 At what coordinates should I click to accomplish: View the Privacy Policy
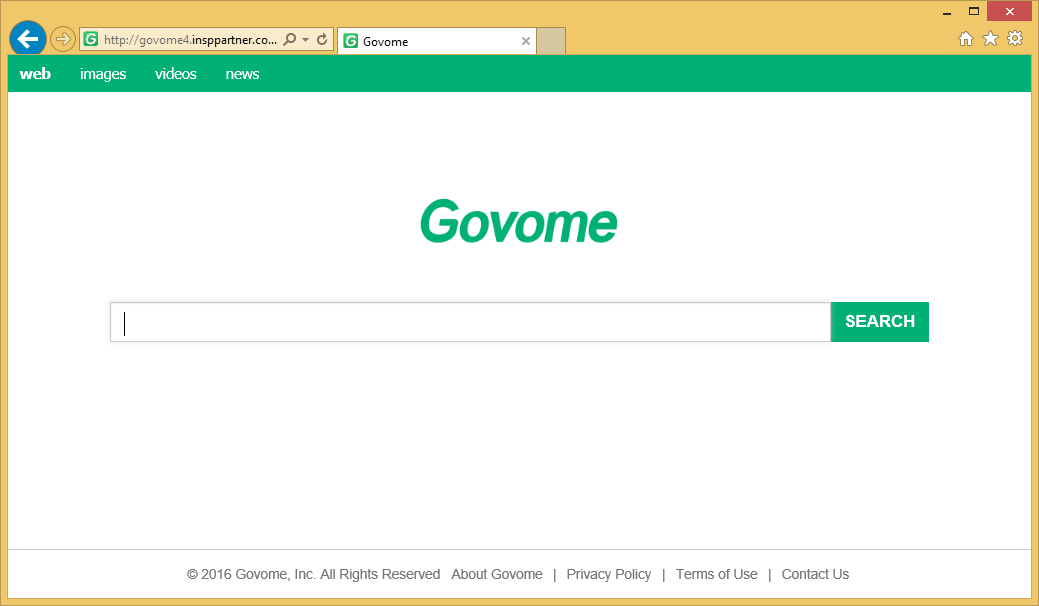pos(608,574)
